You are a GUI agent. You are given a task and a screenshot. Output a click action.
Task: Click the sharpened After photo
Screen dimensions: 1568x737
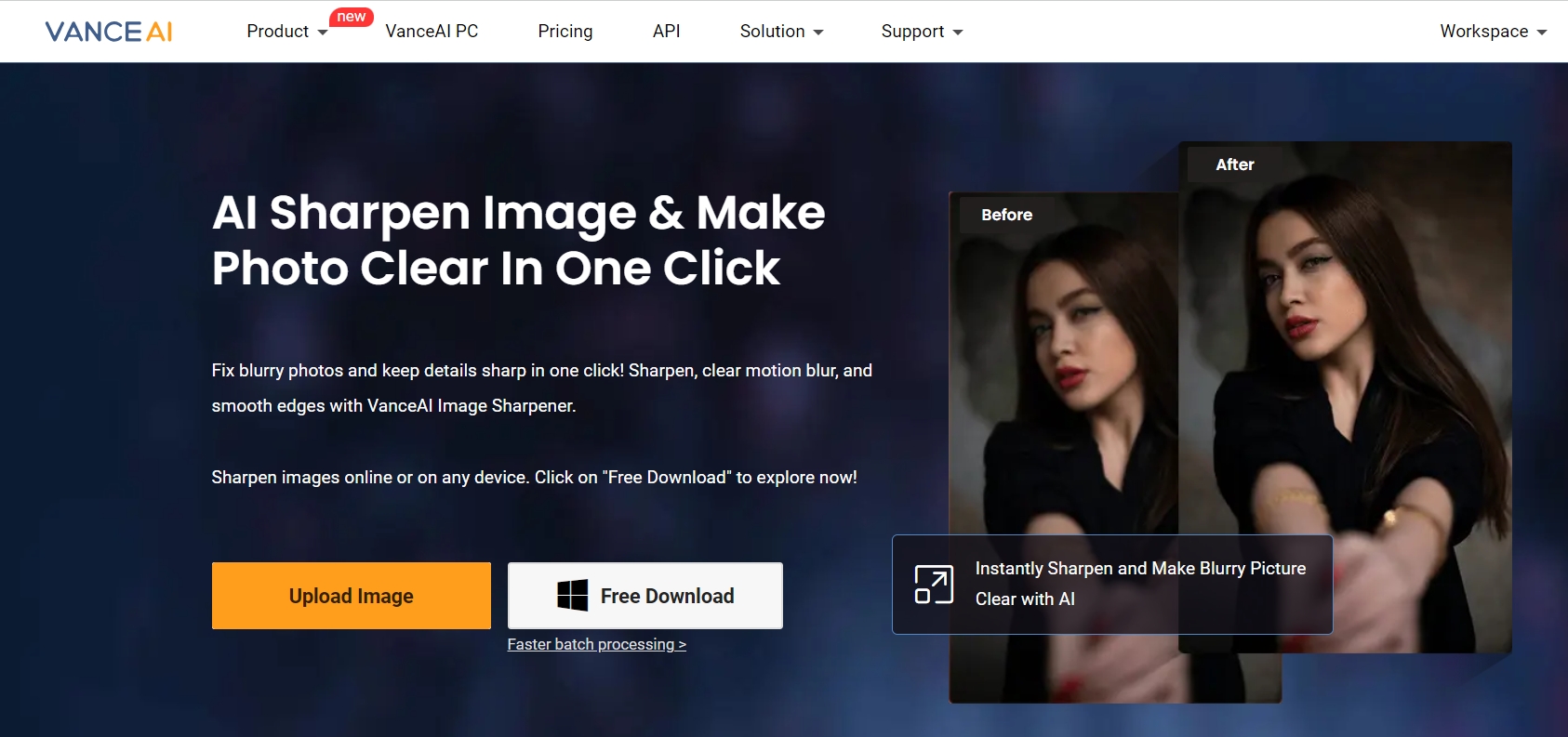point(1349,372)
